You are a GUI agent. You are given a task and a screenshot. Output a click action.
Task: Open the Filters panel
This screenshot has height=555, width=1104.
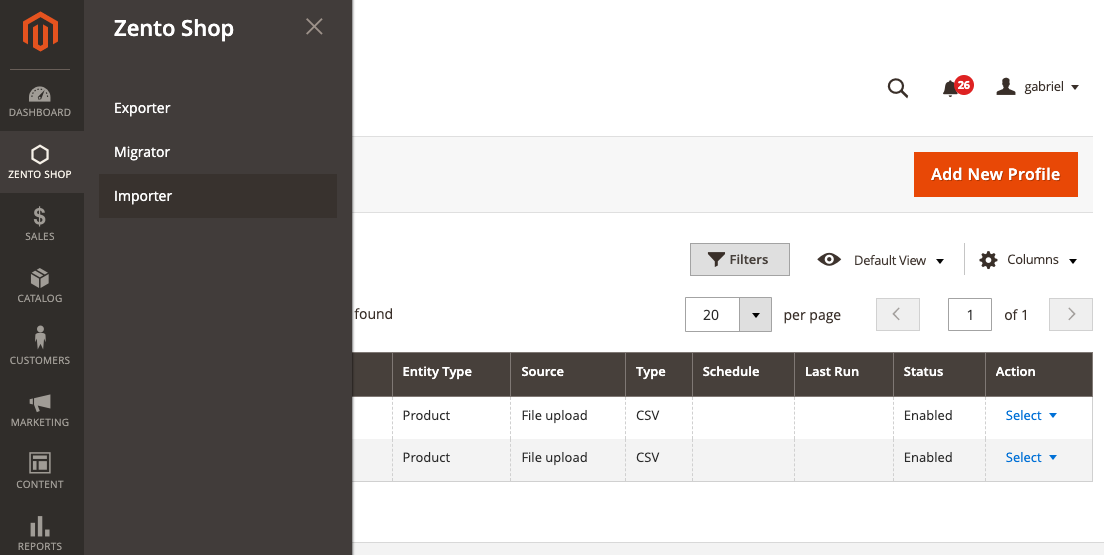pyautogui.click(x=739, y=260)
